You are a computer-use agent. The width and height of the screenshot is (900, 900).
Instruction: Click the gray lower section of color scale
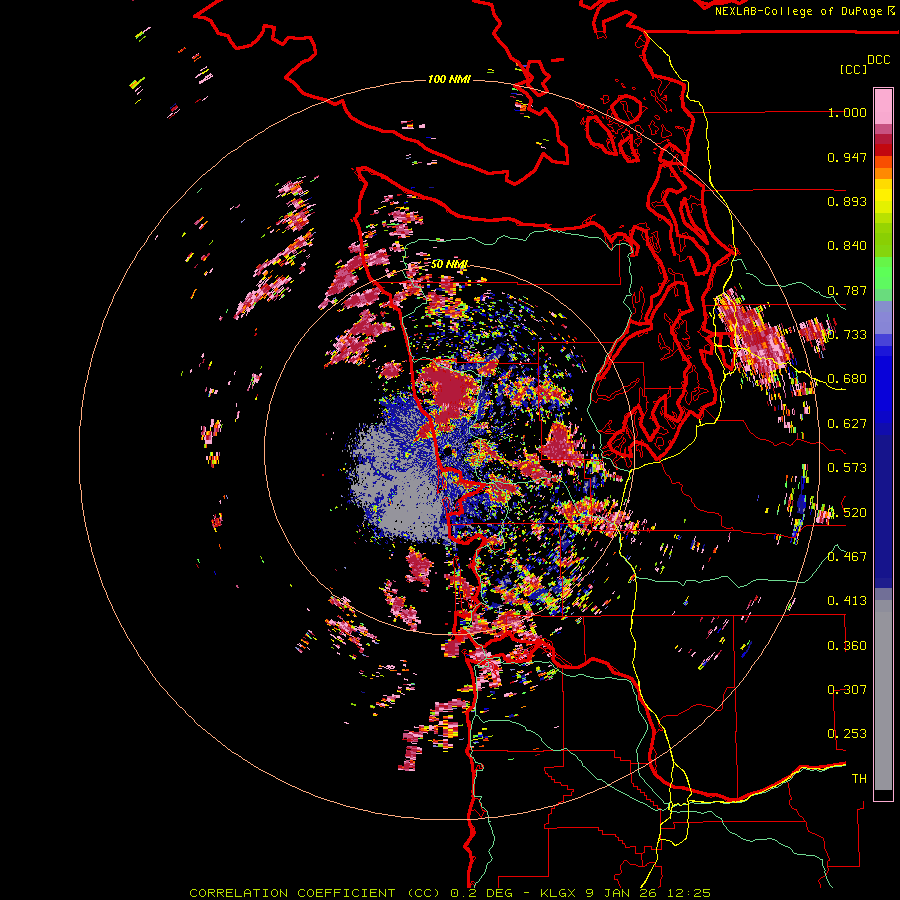point(883,695)
